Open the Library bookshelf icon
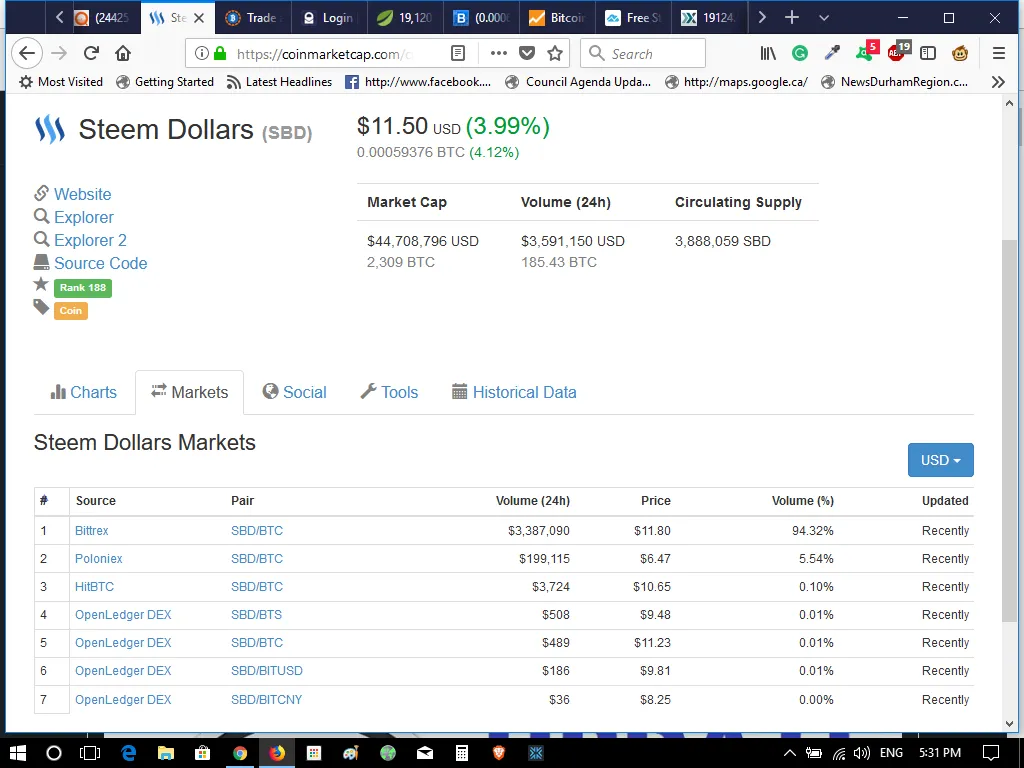1024x768 pixels. pos(768,54)
